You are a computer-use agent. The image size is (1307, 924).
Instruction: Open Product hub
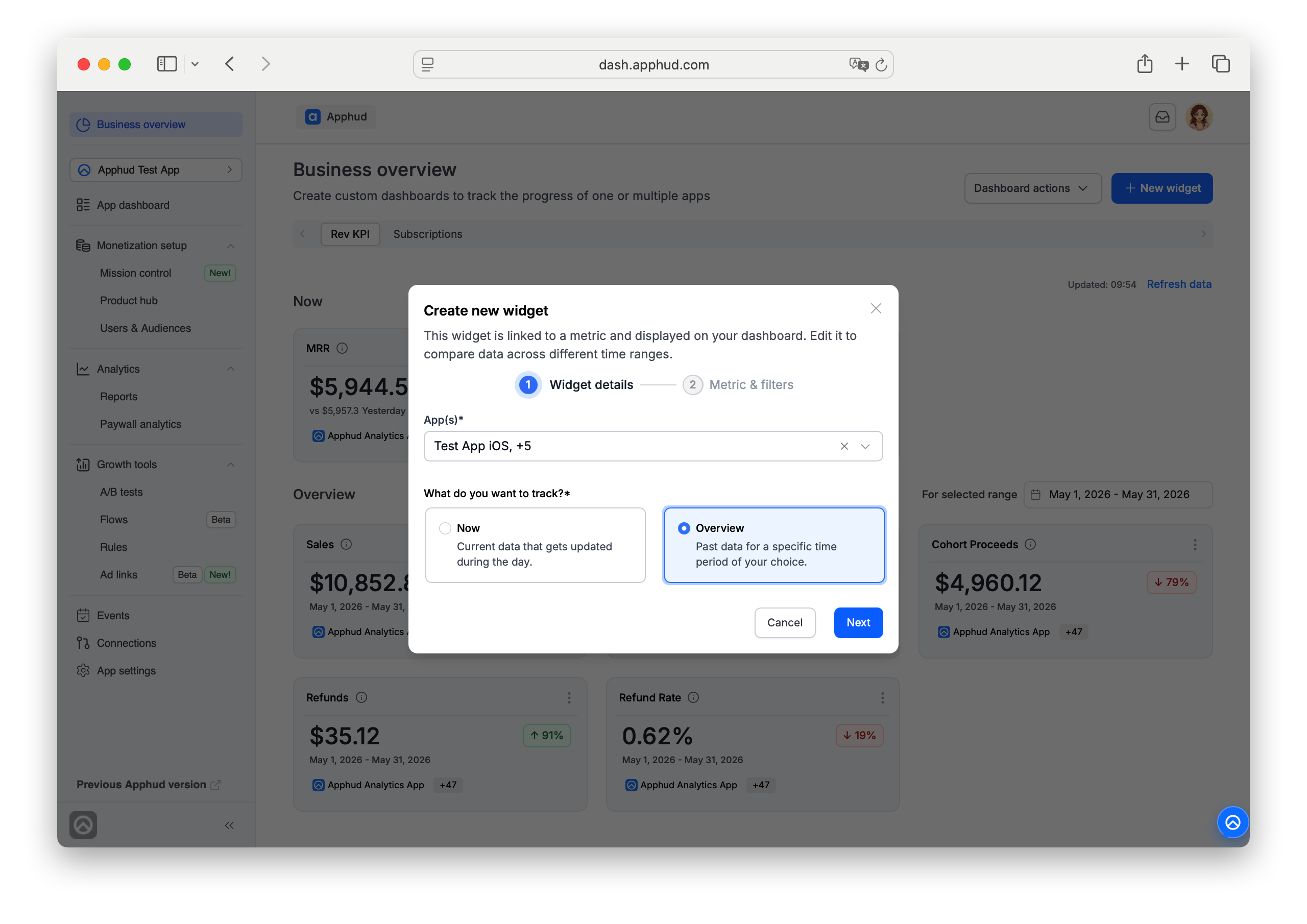[129, 301]
